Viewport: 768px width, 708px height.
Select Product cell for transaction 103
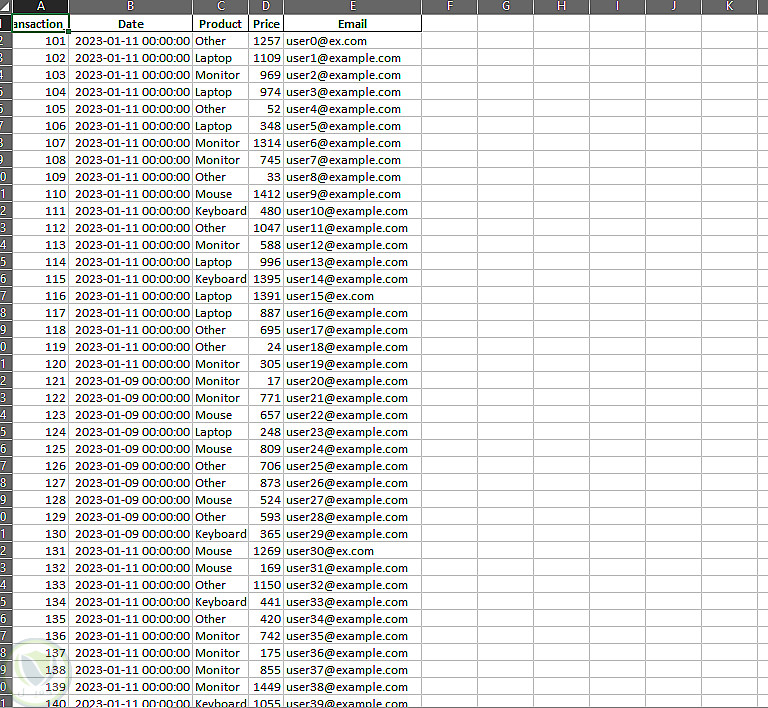pos(220,75)
